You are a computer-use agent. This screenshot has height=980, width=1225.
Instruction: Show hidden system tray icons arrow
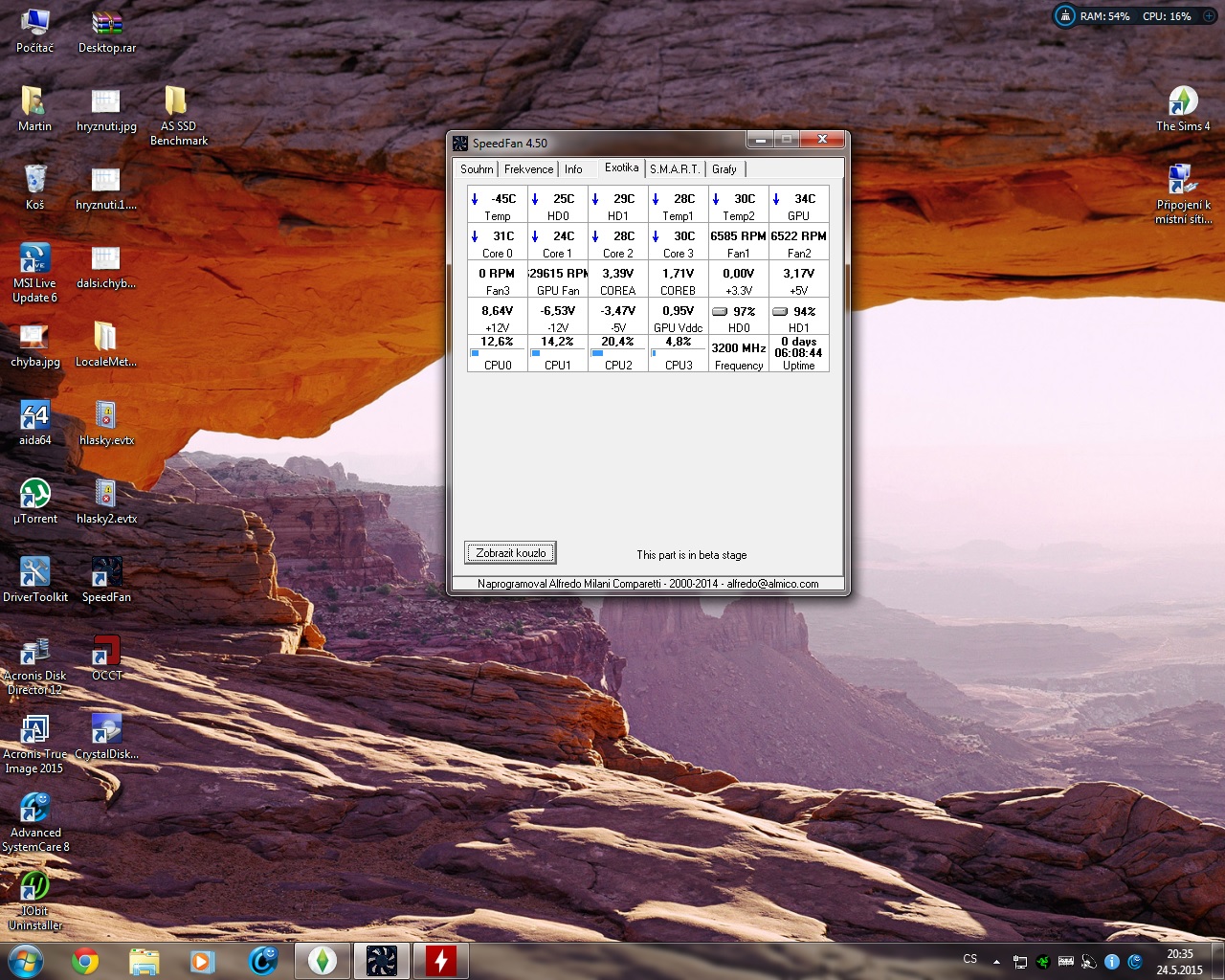996,961
